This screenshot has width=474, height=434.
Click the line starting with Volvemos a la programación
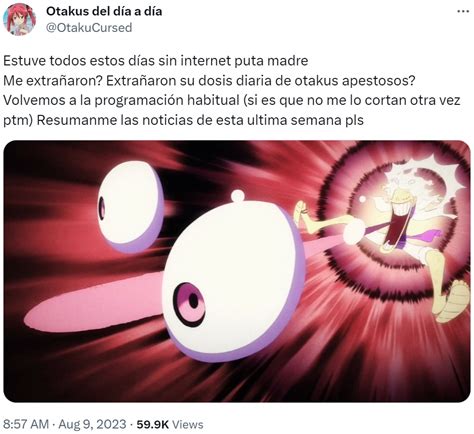232,100
